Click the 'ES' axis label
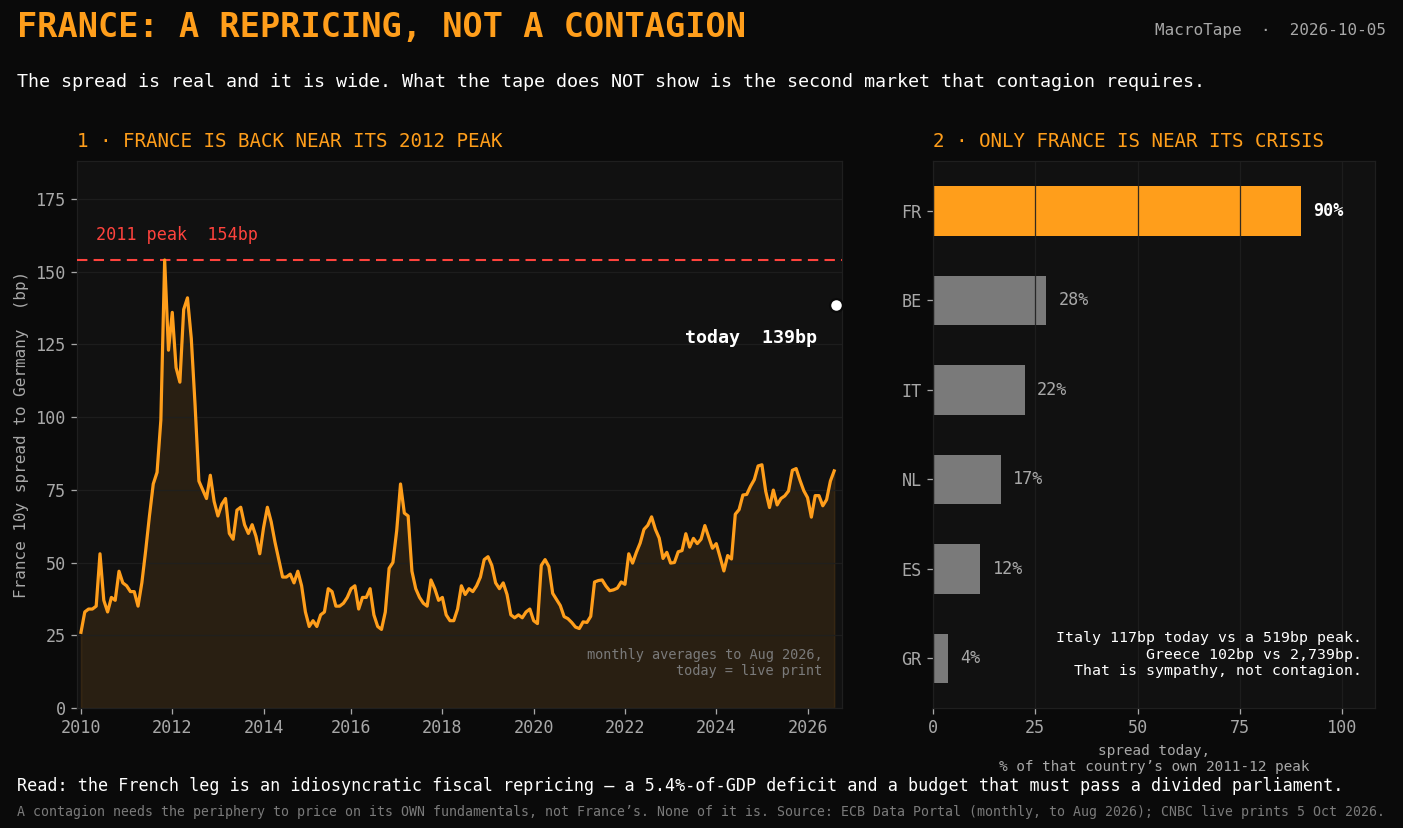Viewport: 1403px width, 828px height. (x=911, y=570)
